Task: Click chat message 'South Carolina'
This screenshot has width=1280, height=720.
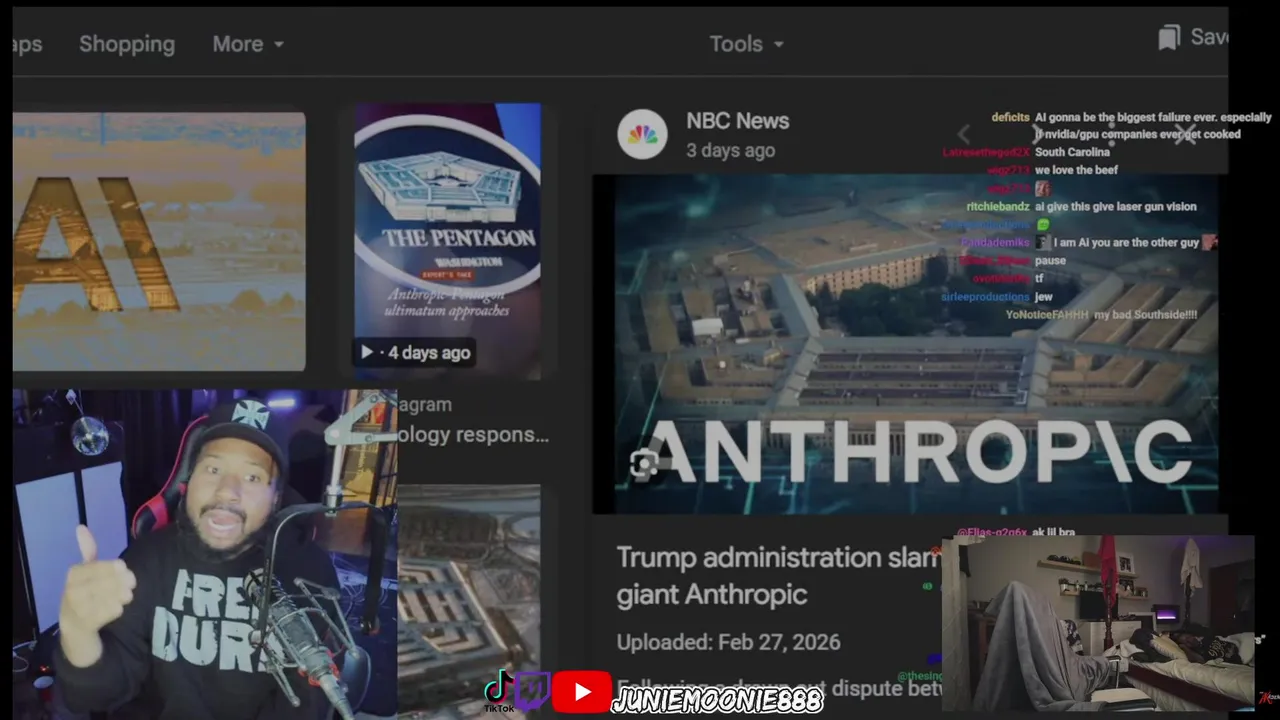Action: 1072,152
